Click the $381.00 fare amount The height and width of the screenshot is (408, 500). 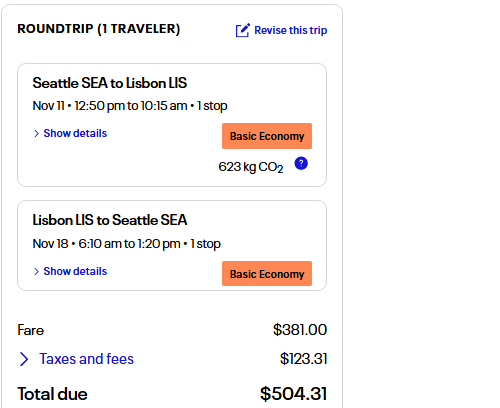pos(300,330)
